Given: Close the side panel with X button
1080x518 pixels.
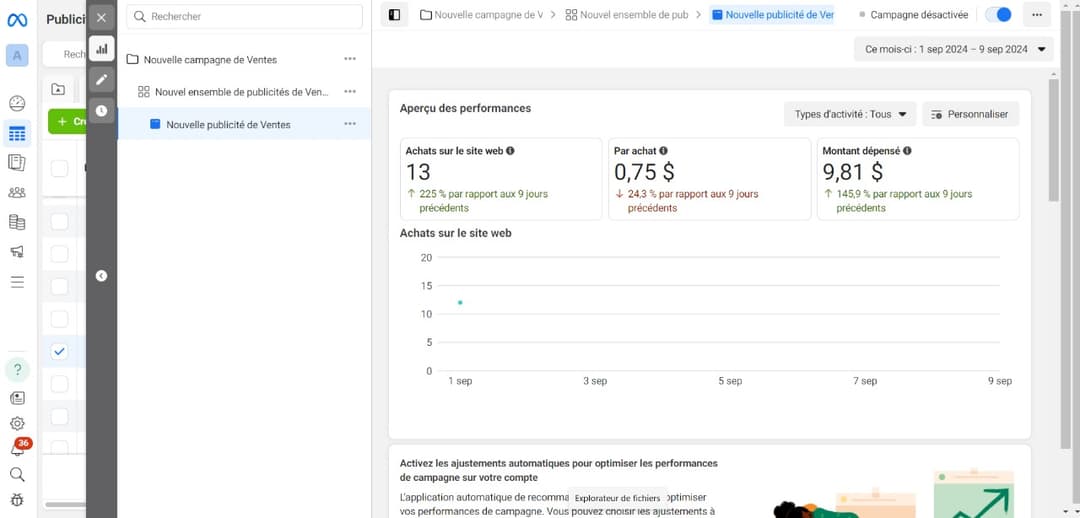Looking at the screenshot, I should tap(101, 17).
